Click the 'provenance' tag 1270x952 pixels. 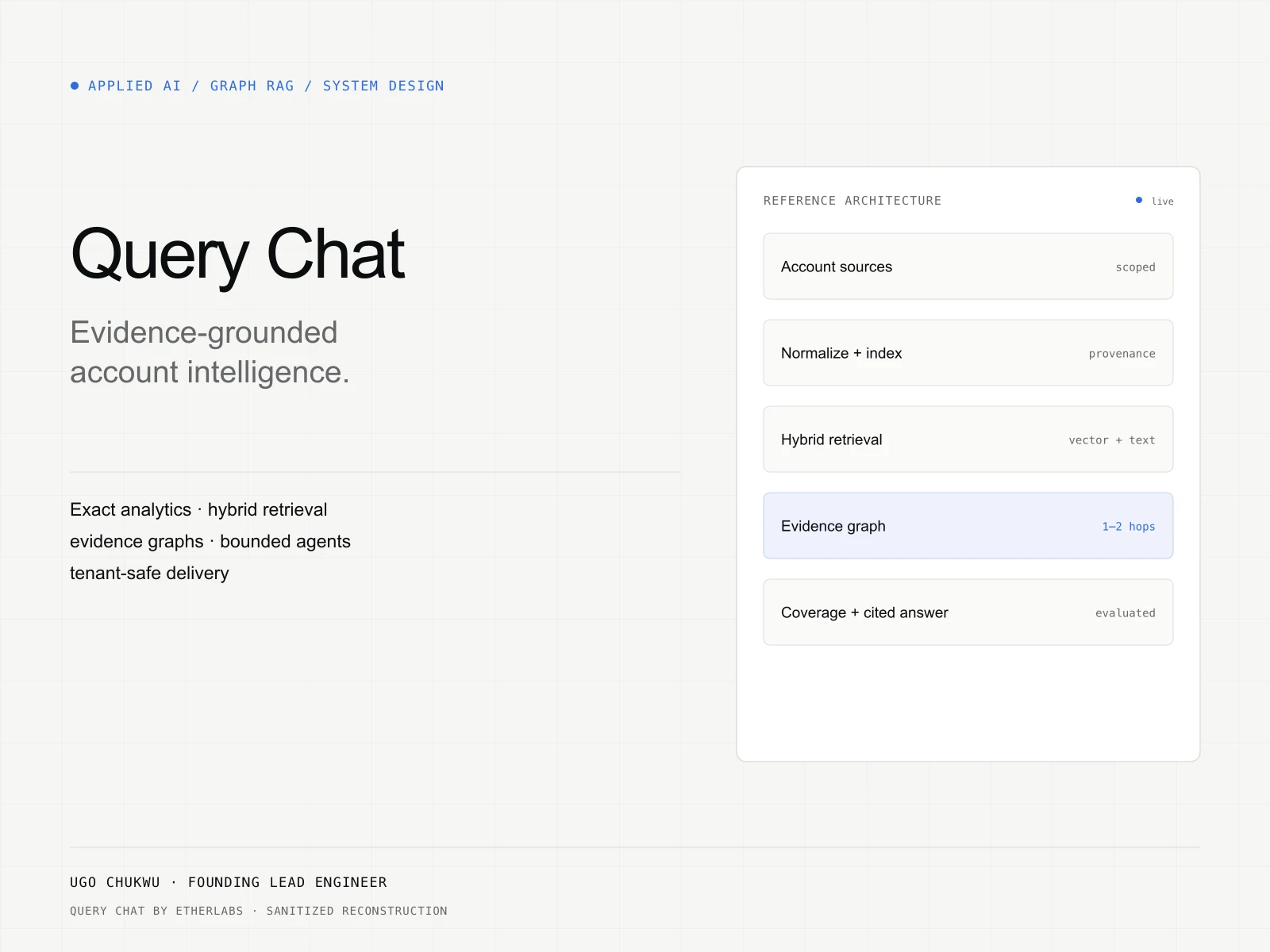(1122, 354)
